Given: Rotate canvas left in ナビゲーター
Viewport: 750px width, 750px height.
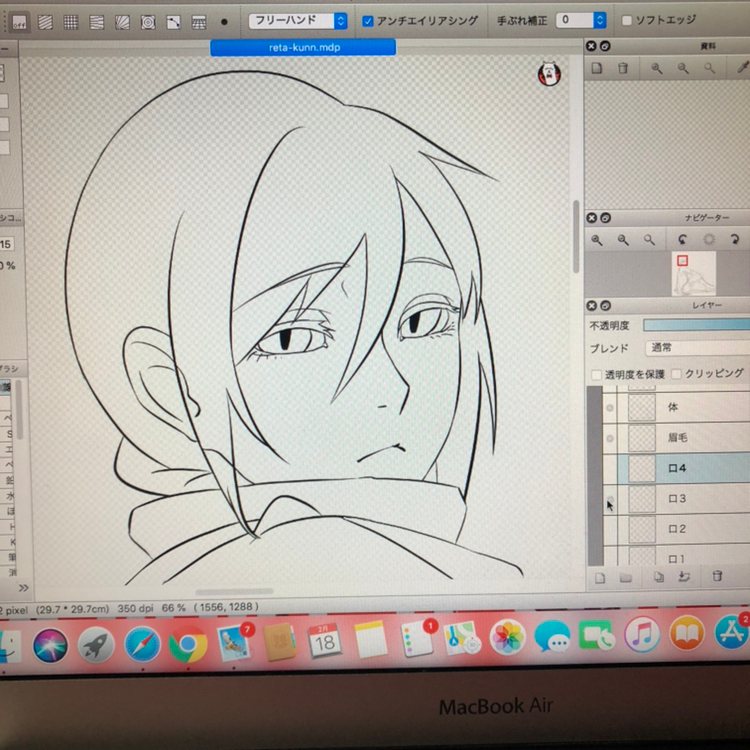Looking at the screenshot, I should pos(683,240).
